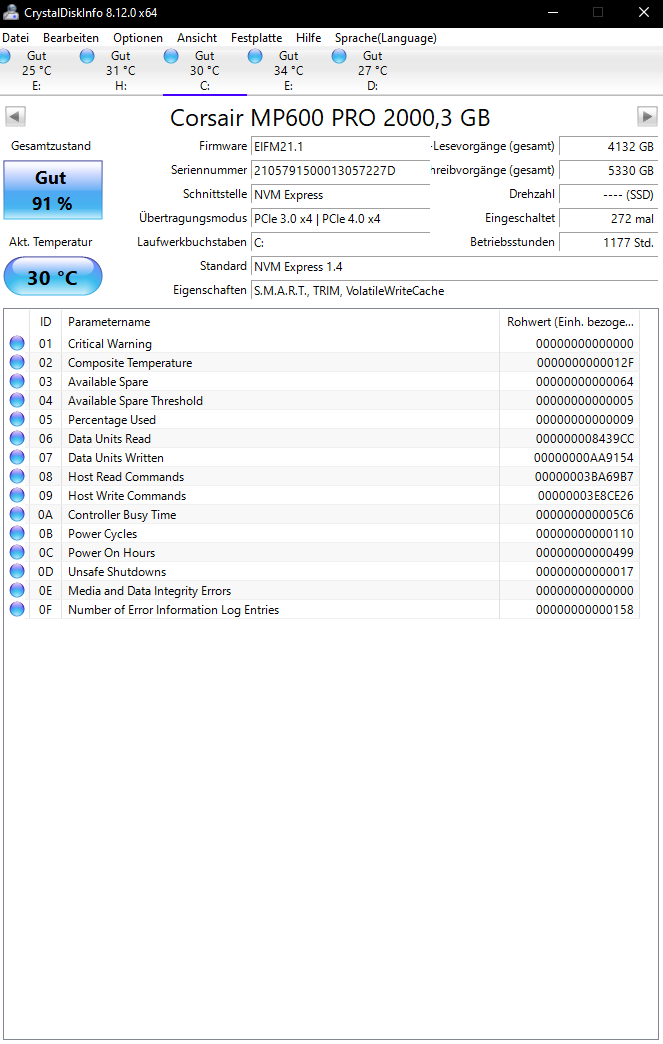Screen dimensions: 663x1044
Task: Open the Festplatte menu
Action: [x=256, y=38]
